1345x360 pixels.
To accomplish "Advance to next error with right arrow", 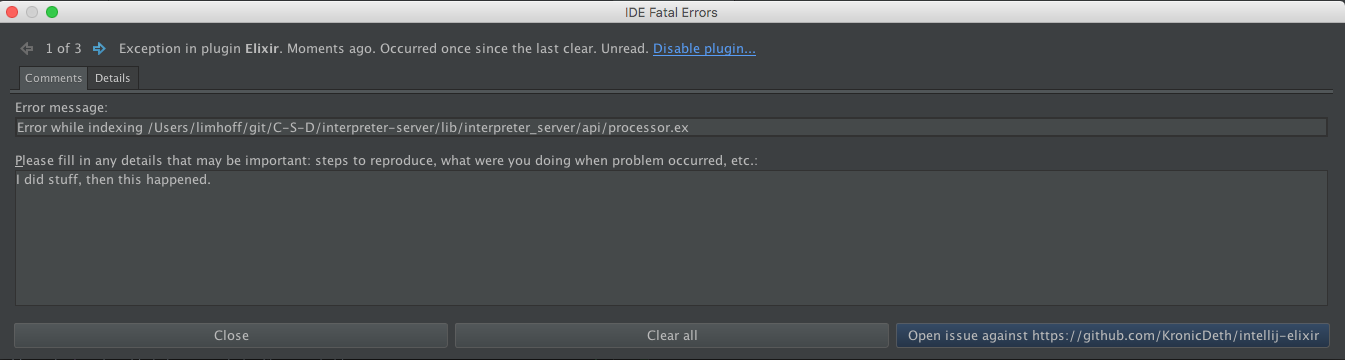I will click(x=99, y=48).
